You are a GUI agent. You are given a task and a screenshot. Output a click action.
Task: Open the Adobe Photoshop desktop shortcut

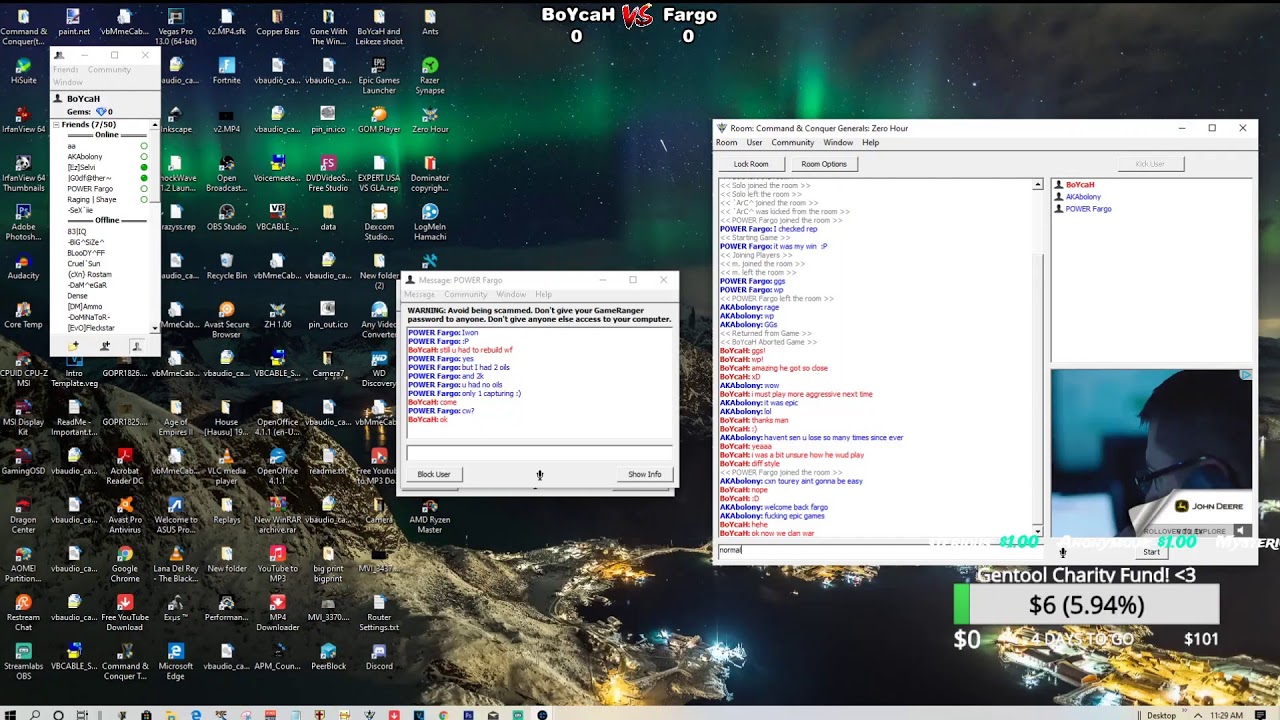tap(23, 222)
